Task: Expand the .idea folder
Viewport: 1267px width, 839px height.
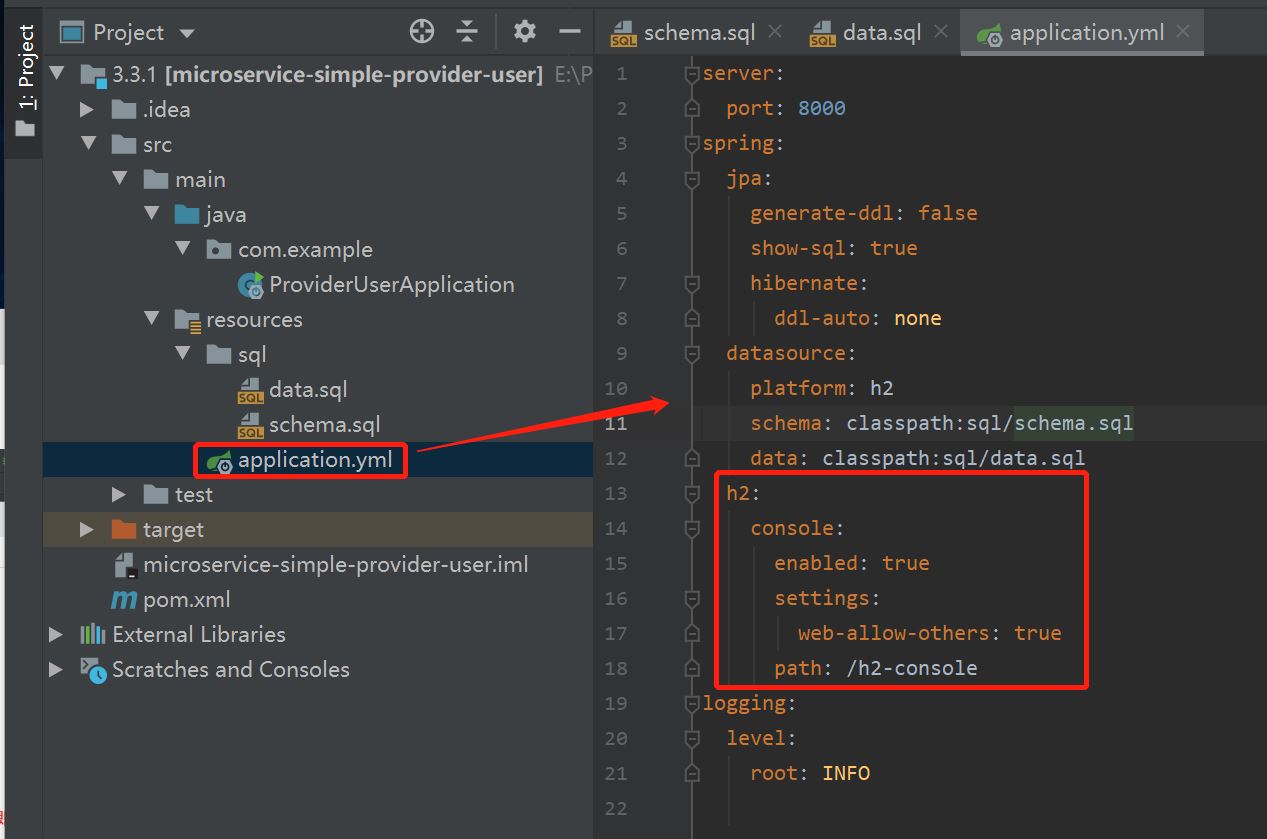Action: 87,110
